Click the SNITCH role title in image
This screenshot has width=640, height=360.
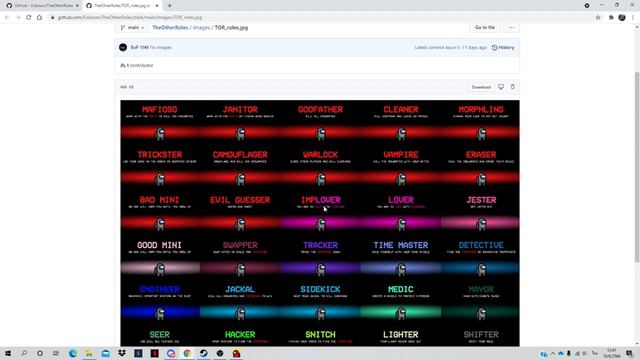click(x=320, y=335)
